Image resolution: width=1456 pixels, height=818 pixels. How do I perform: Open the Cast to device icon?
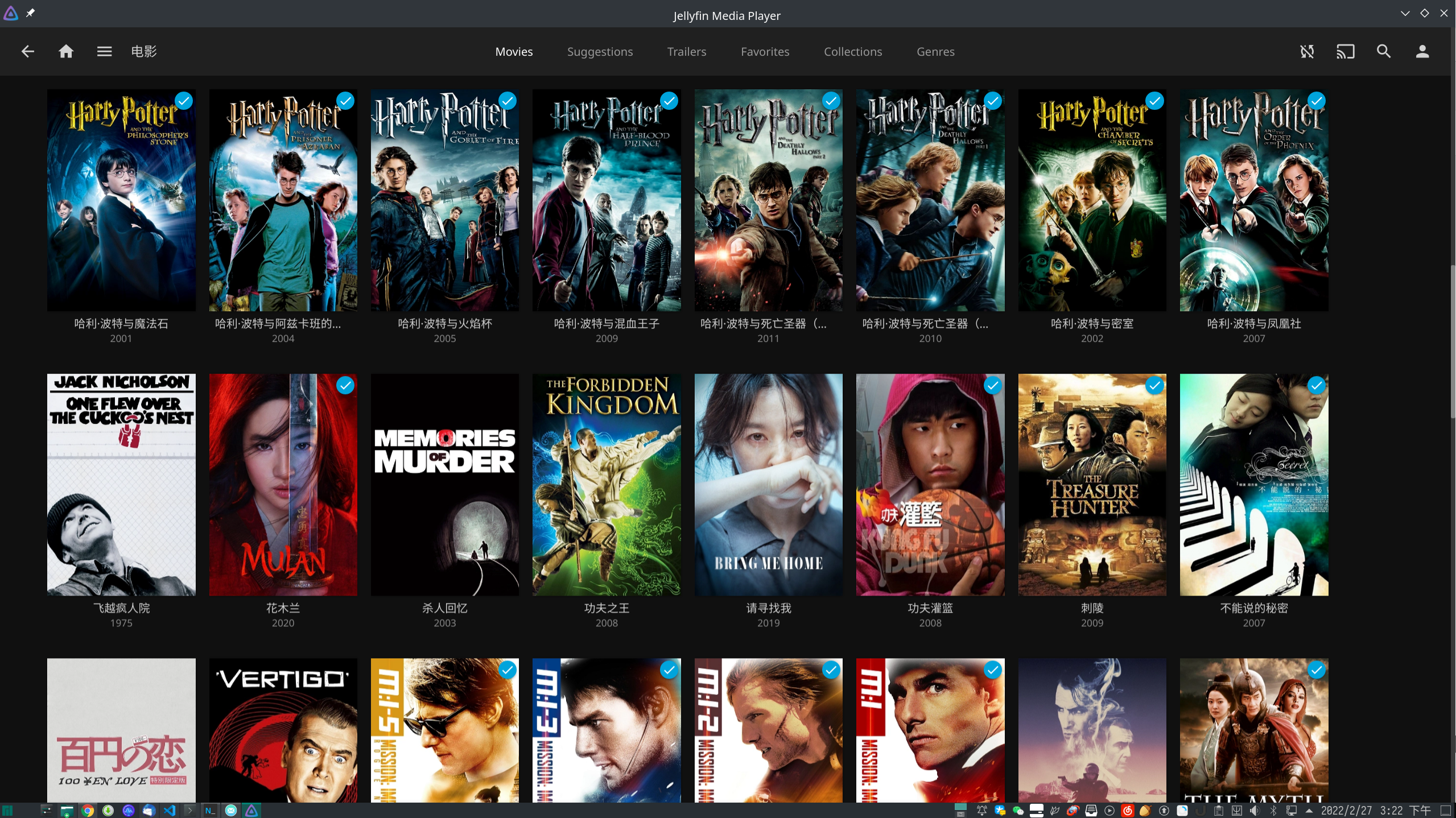coord(1345,52)
